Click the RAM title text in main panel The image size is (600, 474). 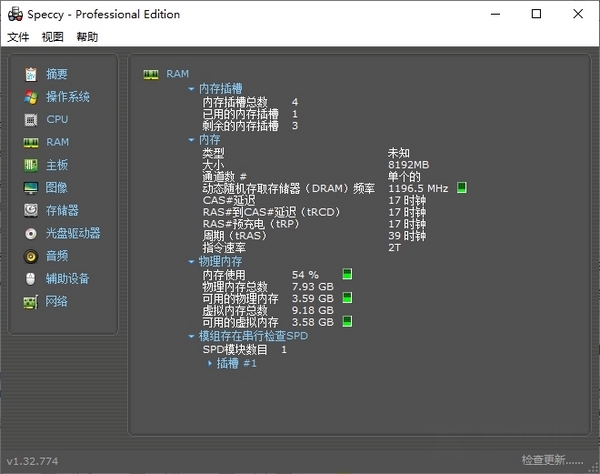point(178,74)
